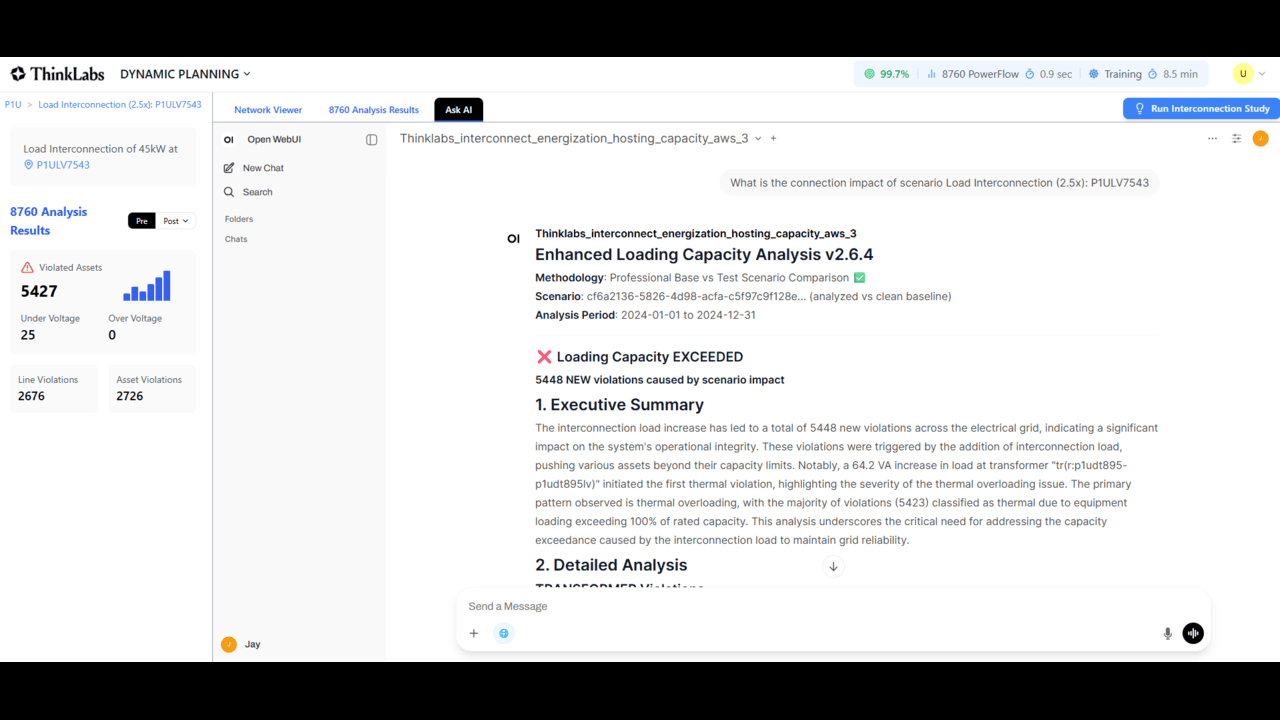Click the violated assets bar chart
This screenshot has width=1280, height=720.
147,285
